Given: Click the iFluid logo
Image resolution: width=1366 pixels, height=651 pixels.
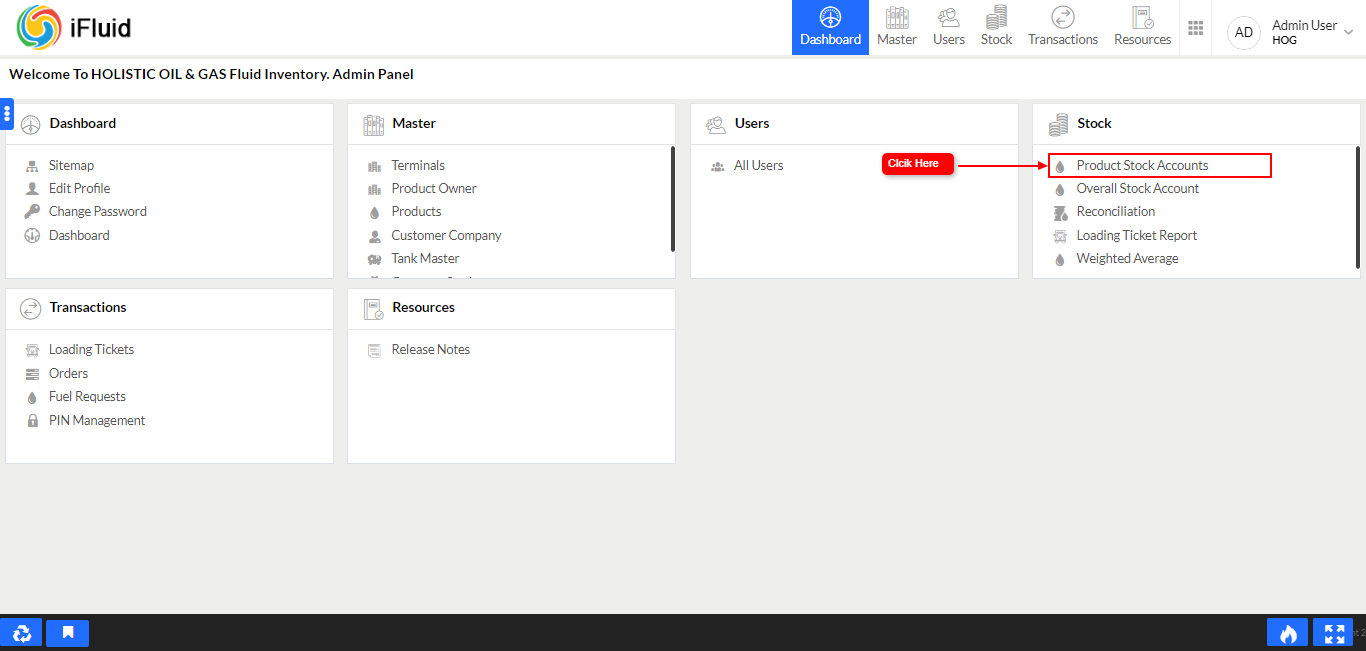Looking at the screenshot, I should pos(74,27).
